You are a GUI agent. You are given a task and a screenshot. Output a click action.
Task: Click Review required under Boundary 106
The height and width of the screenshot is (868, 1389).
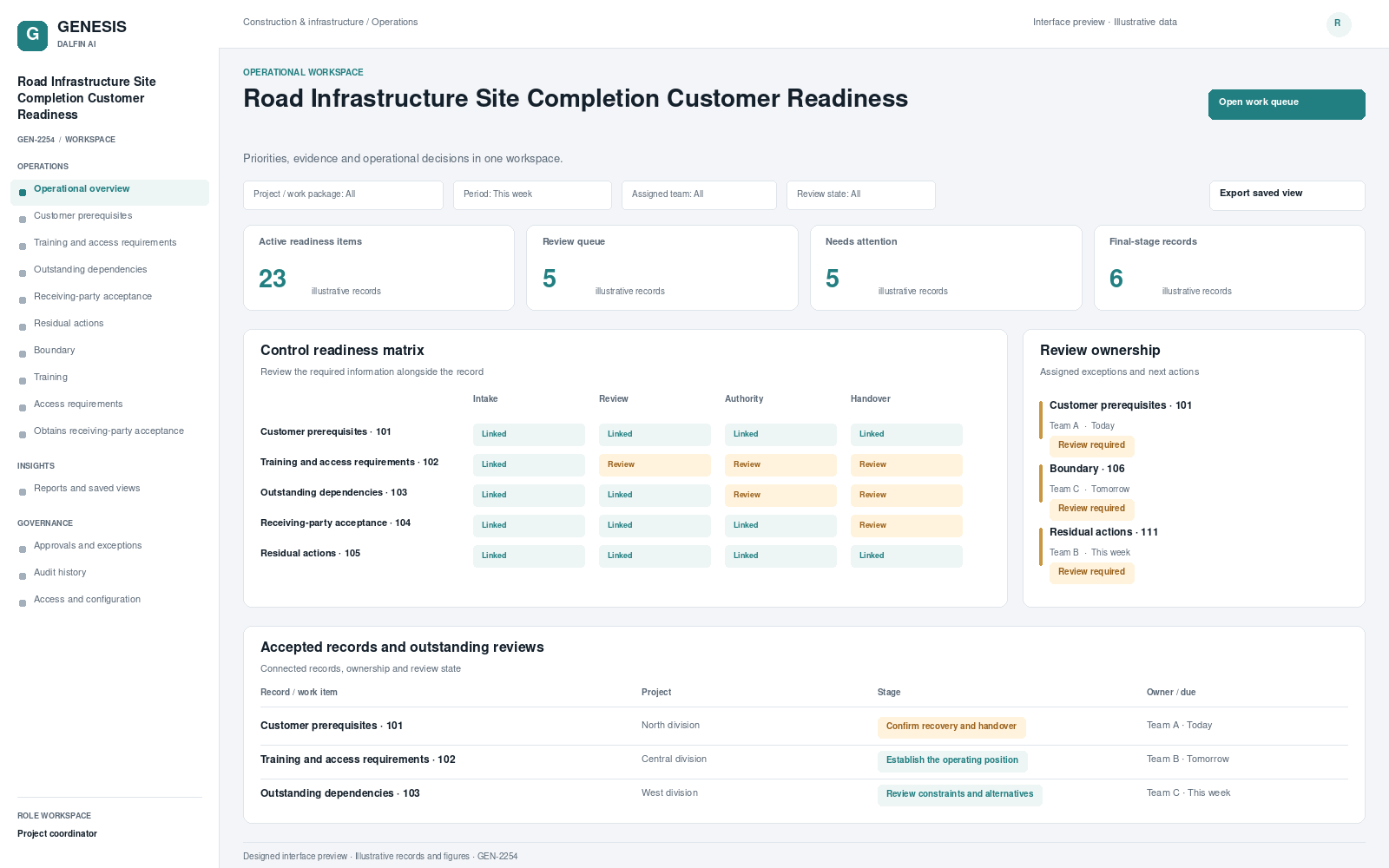[1091, 510]
